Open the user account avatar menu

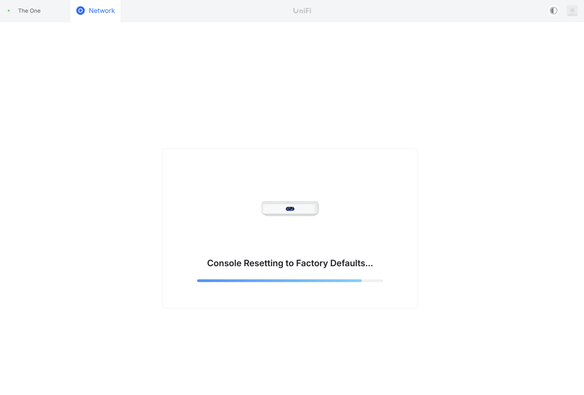click(x=572, y=11)
